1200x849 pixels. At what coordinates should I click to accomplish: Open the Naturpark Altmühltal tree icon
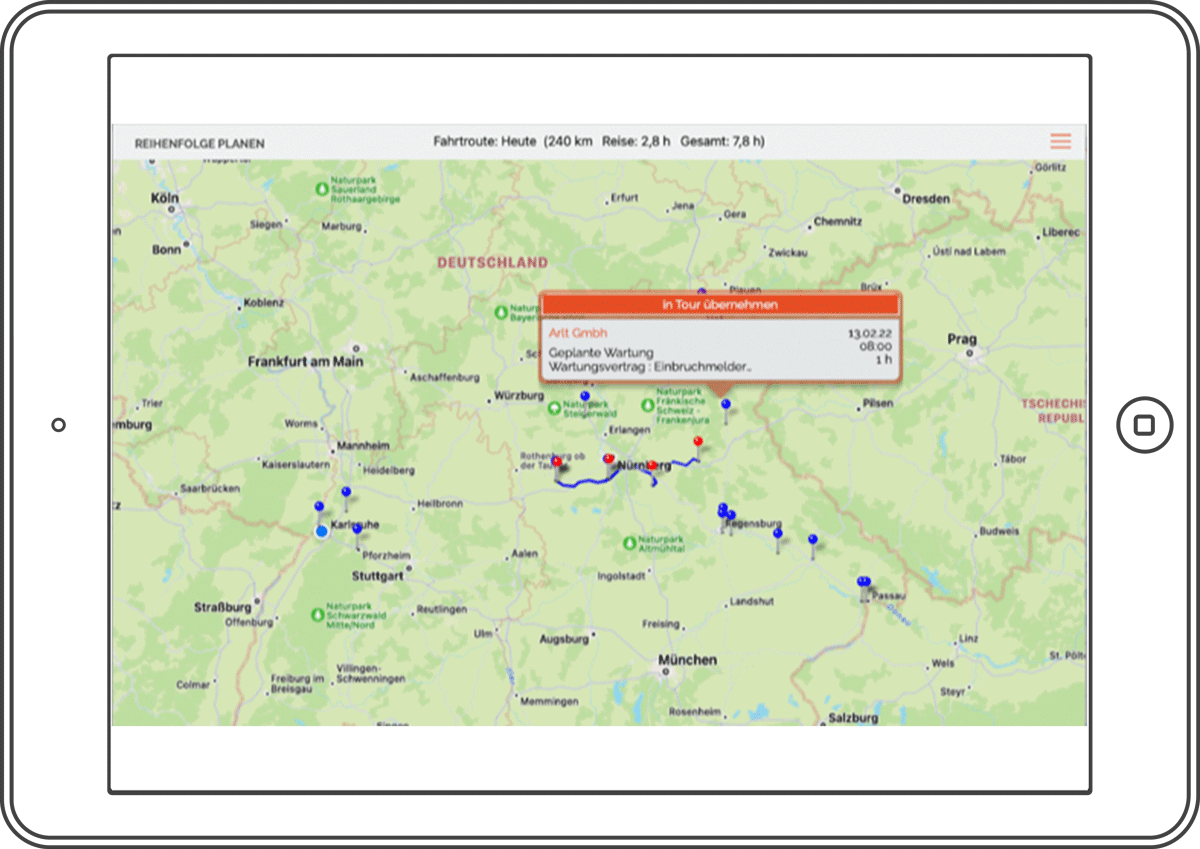(629, 543)
